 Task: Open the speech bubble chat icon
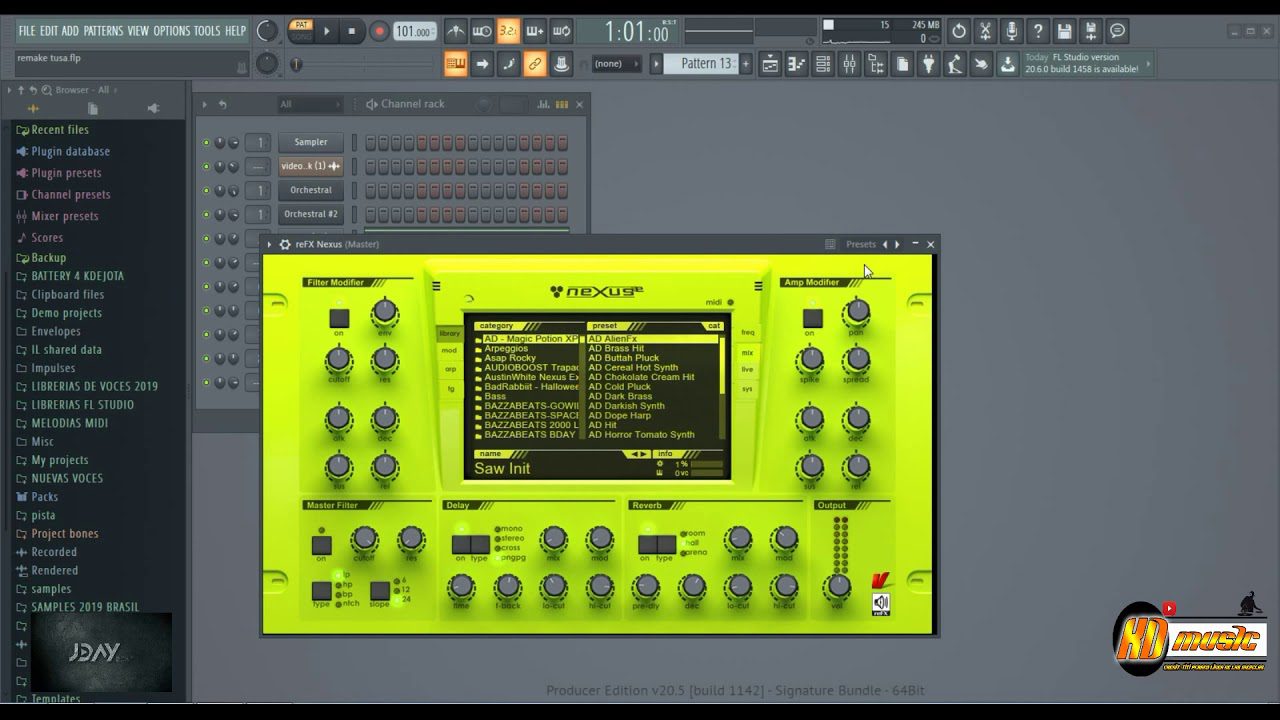(x=1117, y=31)
